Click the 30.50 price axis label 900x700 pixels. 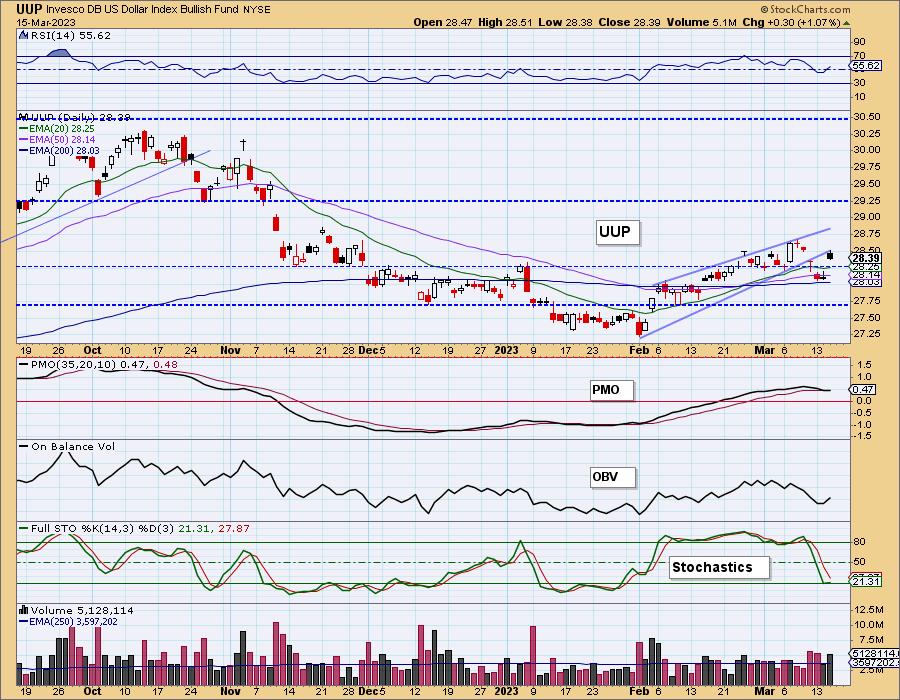click(x=868, y=117)
